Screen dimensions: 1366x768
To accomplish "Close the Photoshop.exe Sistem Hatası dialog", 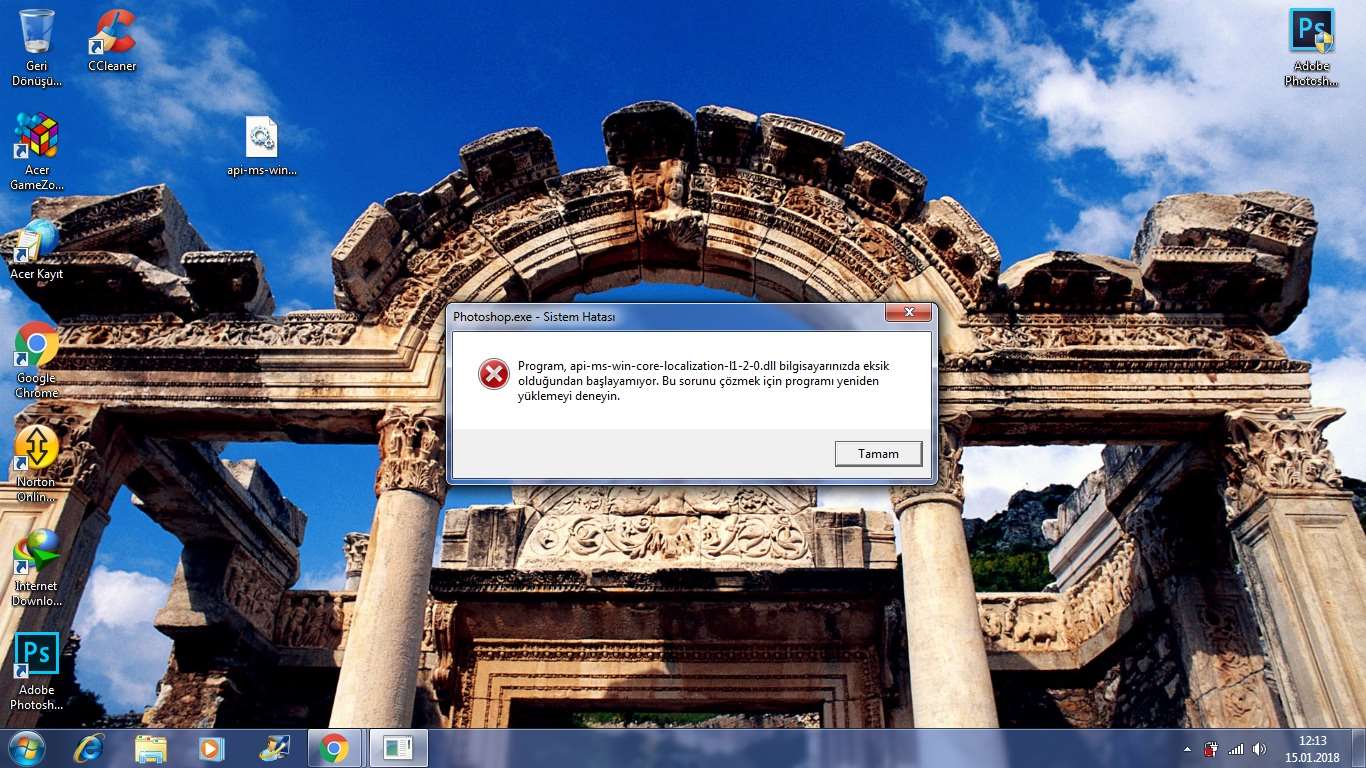I will (909, 314).
